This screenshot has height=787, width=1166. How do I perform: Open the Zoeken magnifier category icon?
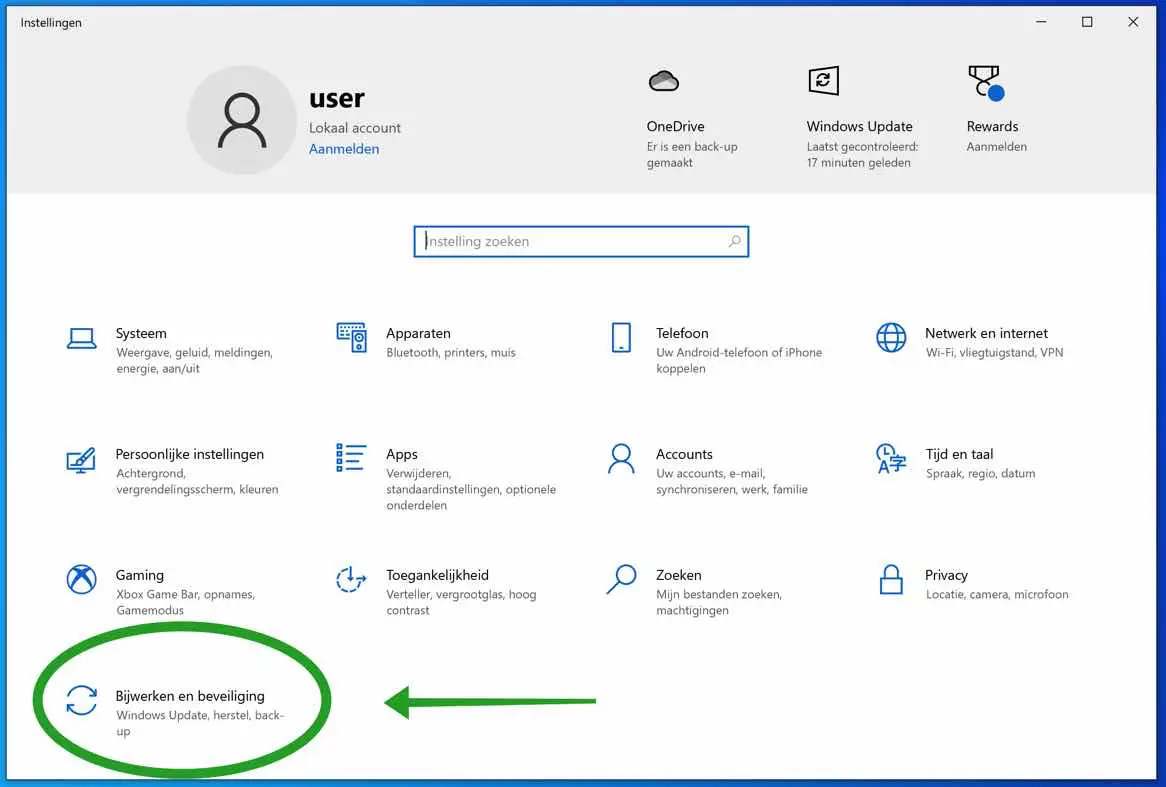pyautogui.click(x=621, y=579)
